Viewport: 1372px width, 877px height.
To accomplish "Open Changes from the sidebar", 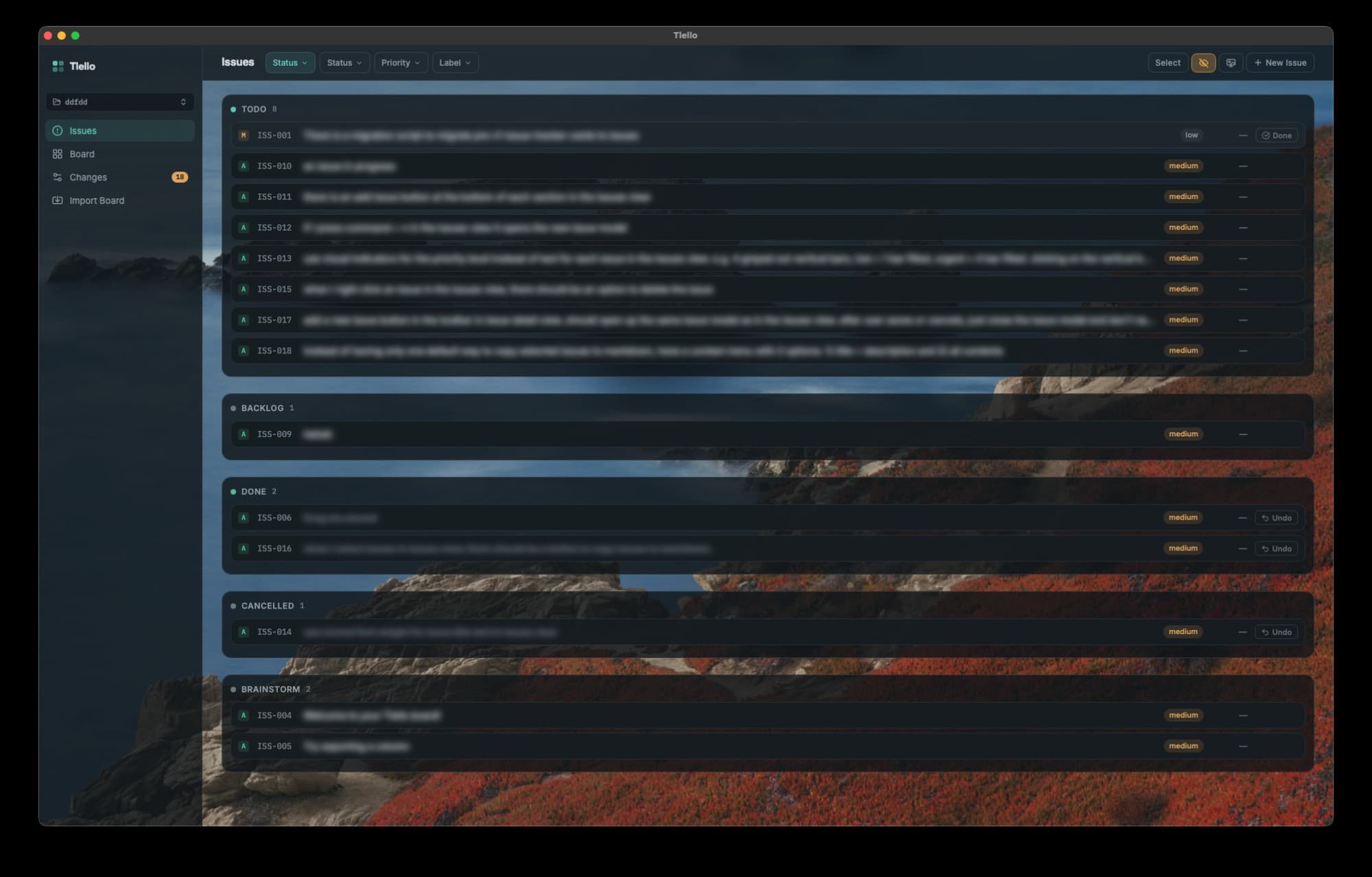I will (x=88, y=177).
